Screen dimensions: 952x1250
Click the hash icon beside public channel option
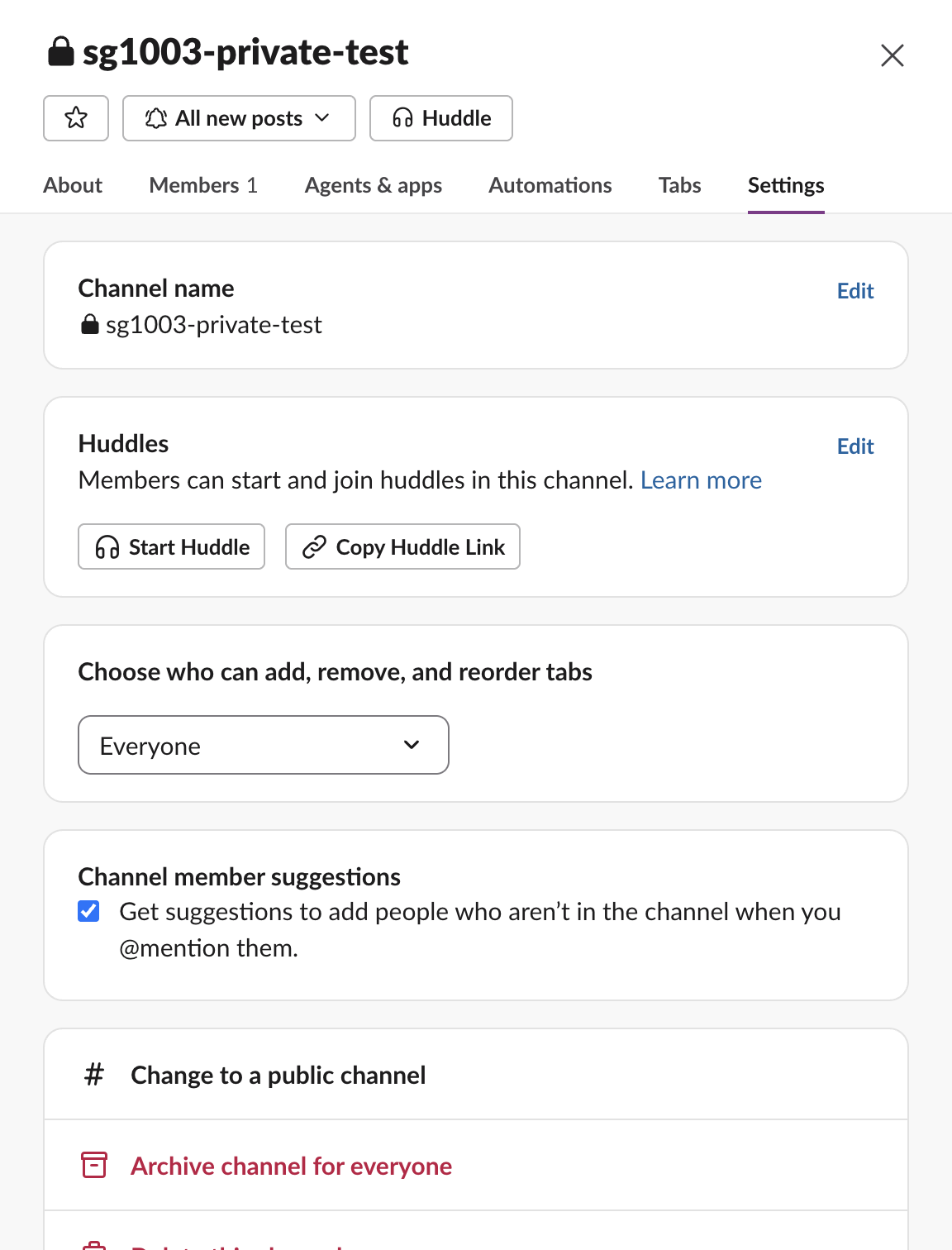[94, 1075]
